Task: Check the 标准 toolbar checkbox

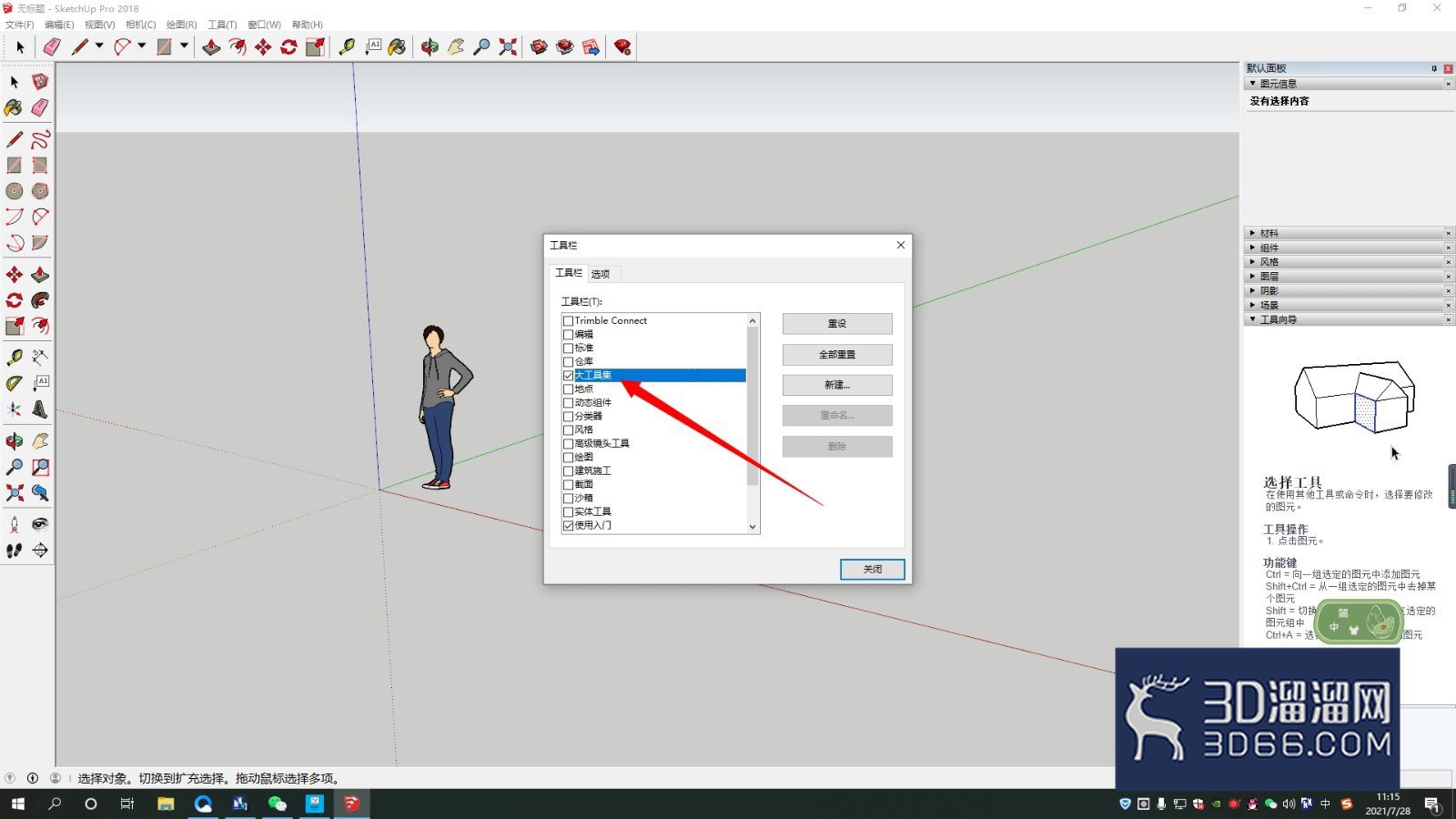Action: tap(568, 349)
